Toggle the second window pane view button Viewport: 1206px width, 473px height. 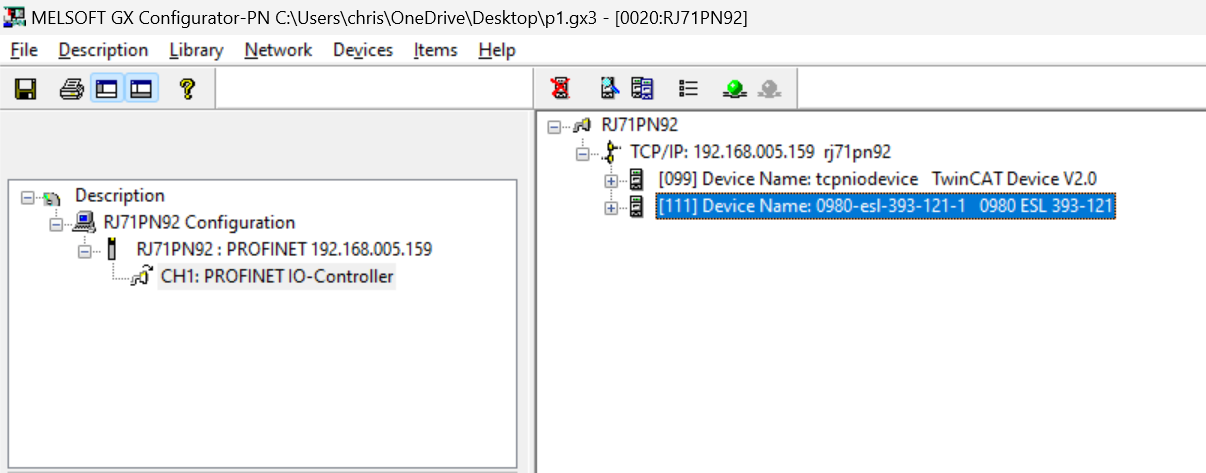(x=141, y=89)
